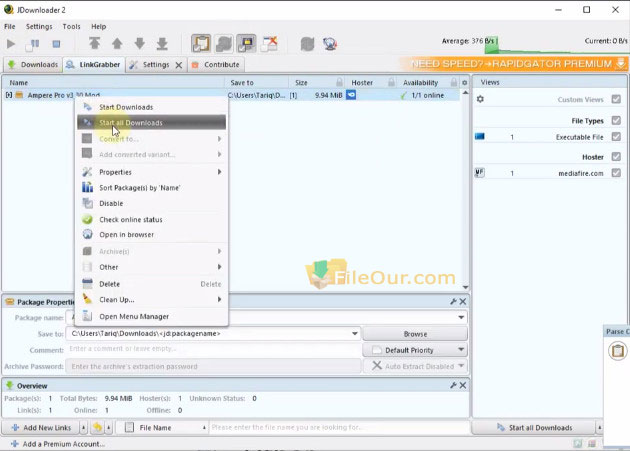
Task: Select Check online status menu entry
Action: pyautogui.click(x=151, y=219)
